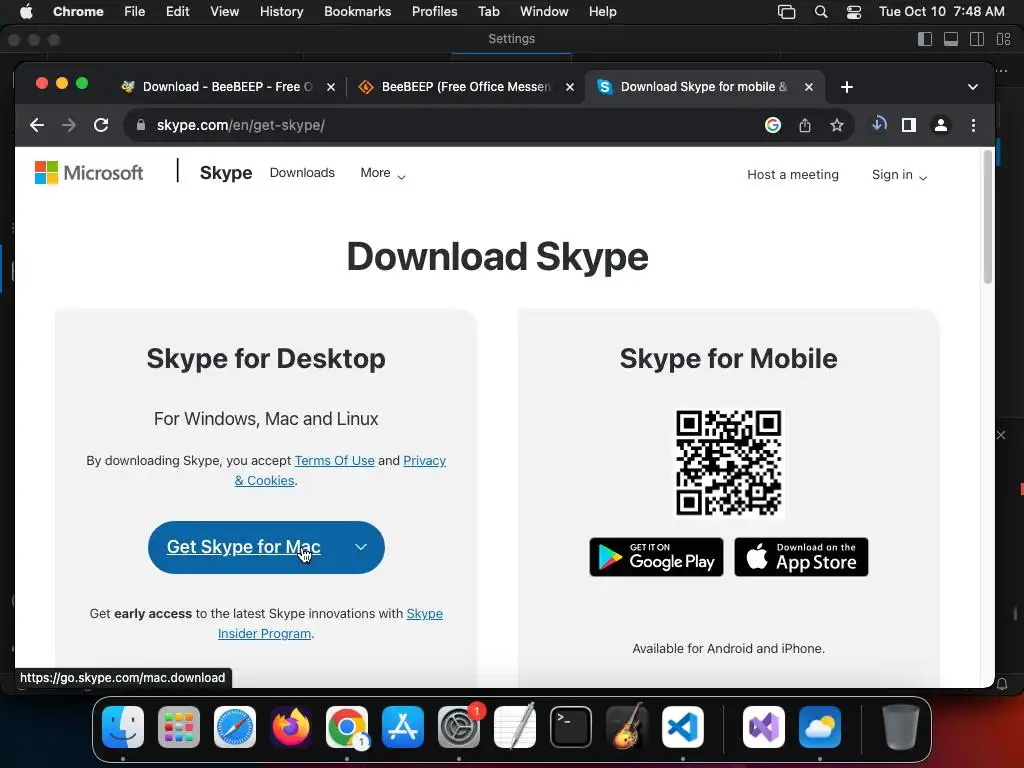Open tab search chevron in tab strip
This screenshot has height=768, width=1024.
[972, 87]
